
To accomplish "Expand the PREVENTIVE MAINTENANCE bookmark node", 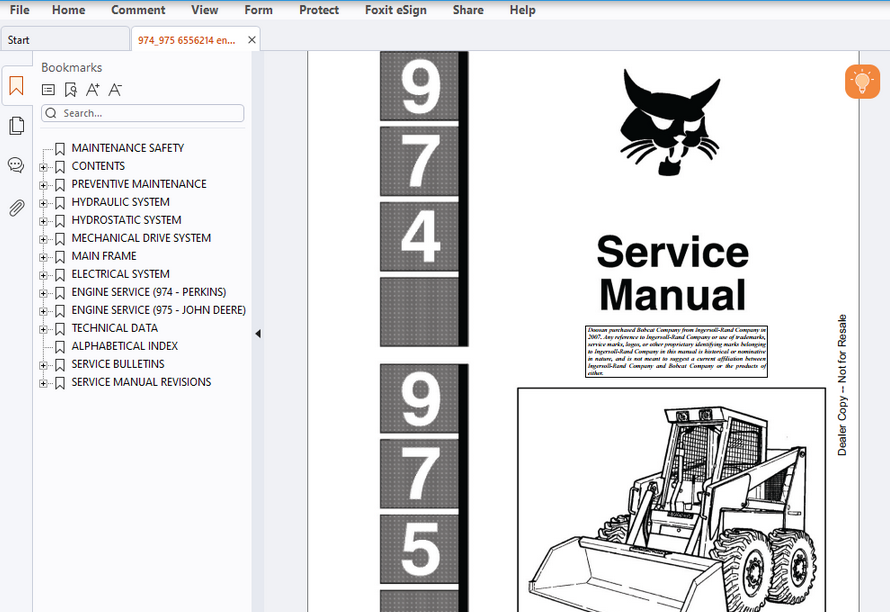I will [43, 185].
